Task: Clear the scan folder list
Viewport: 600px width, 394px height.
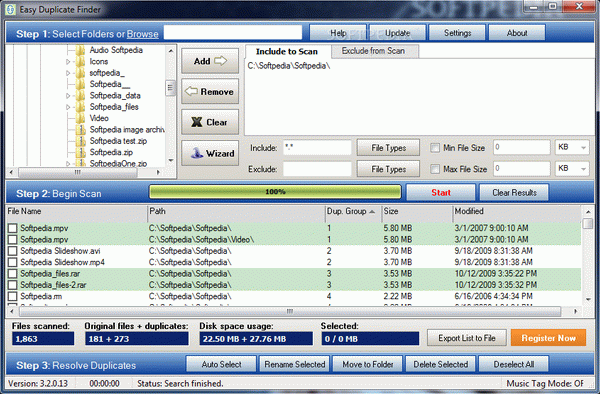Action: [210, 122]
